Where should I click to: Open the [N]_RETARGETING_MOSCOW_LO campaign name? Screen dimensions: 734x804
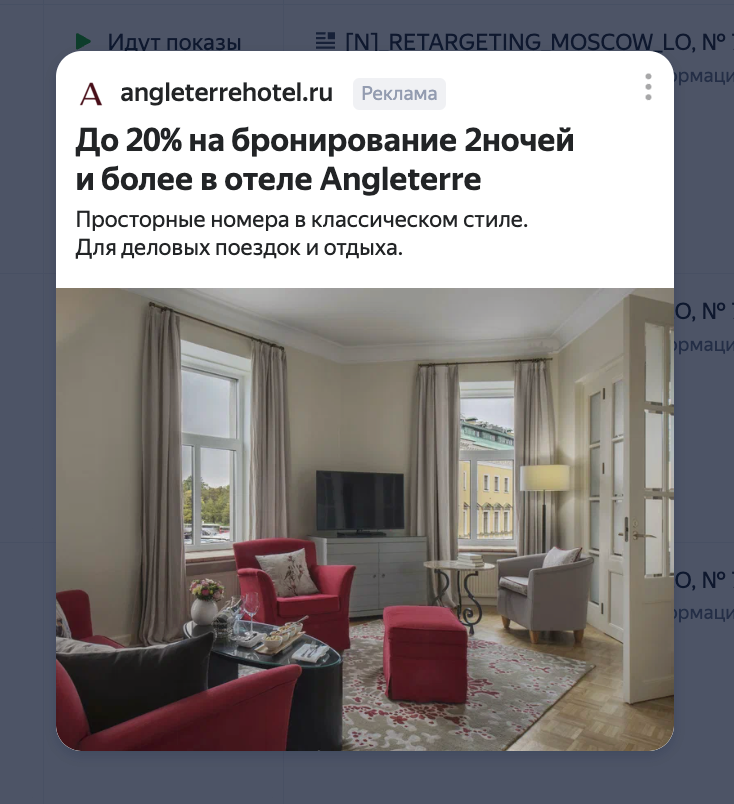[x=540, y=41]
